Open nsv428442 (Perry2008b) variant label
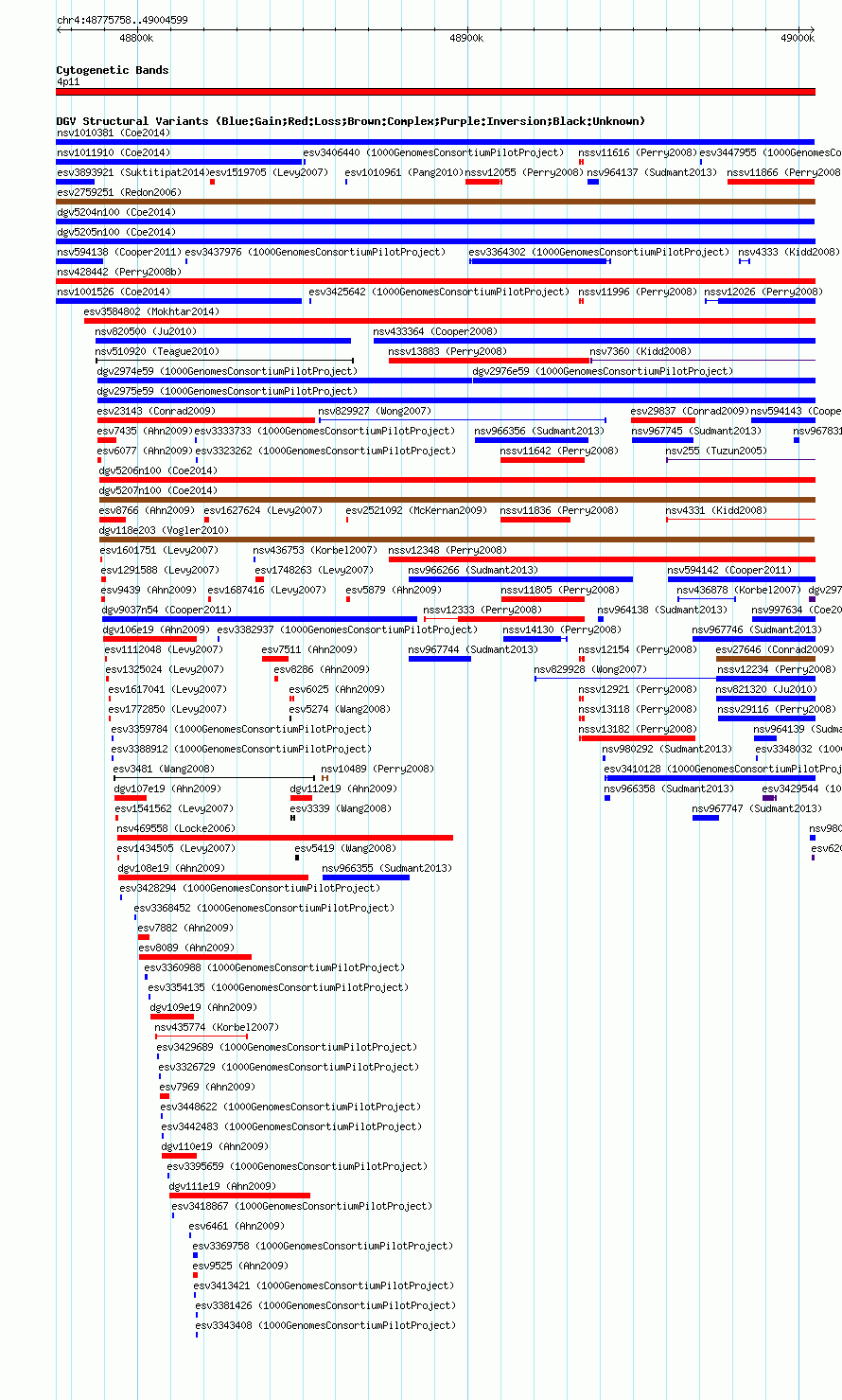 click(x=118, y=273)
